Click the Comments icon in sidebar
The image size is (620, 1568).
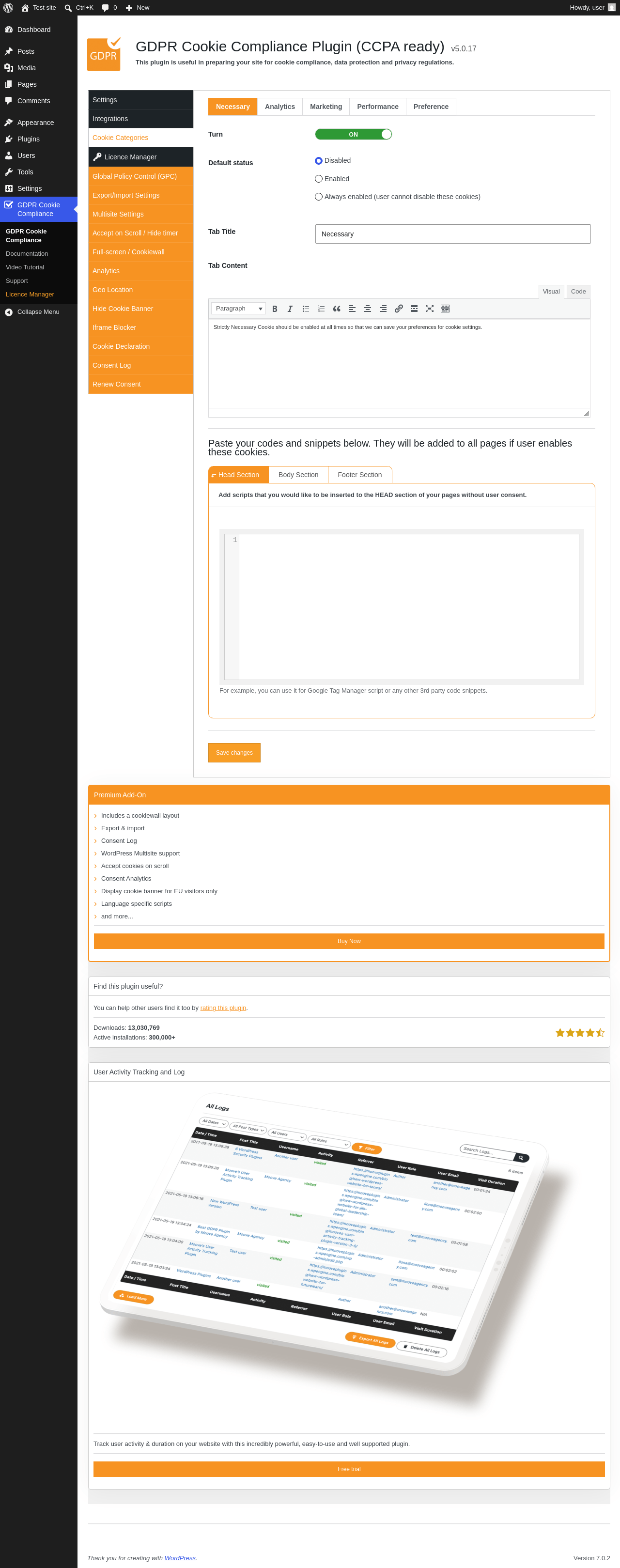click(9, 101)
